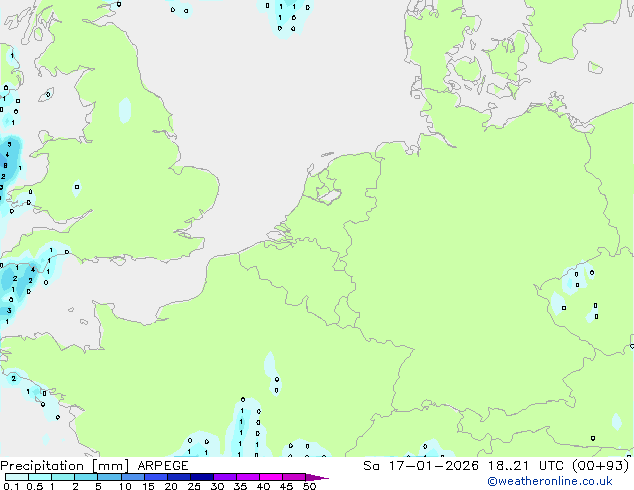
Task: Open the weatheronline.co.uk copyright link
Action: click(x=550, y=482)
